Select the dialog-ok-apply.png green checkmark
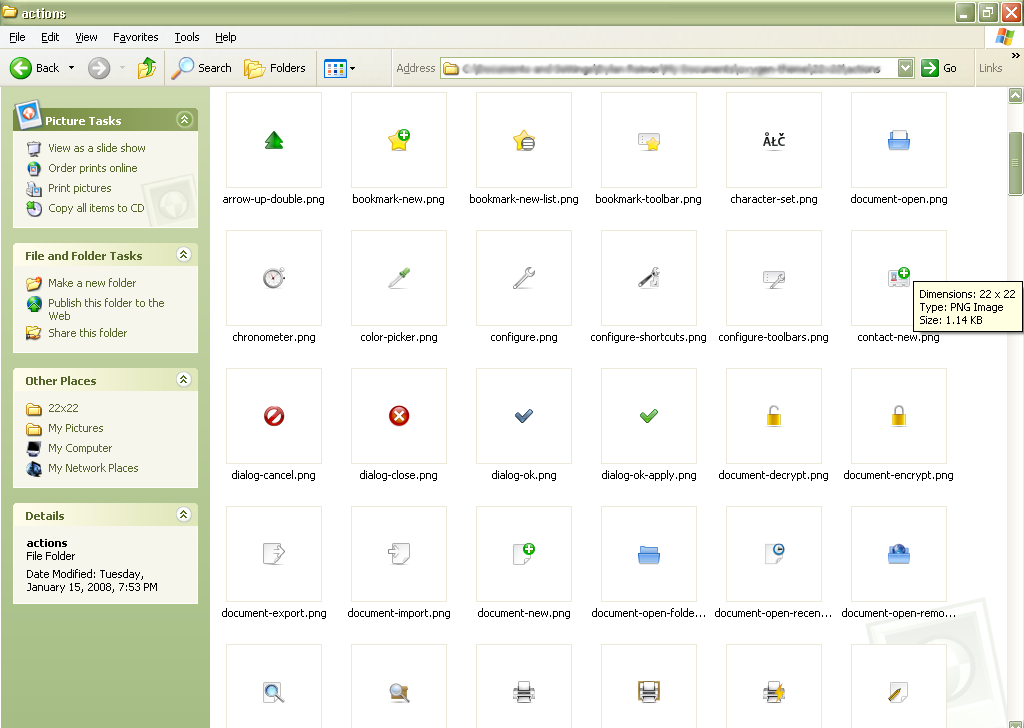Screen dimensions: 1024x728 [x=648, y=415]
